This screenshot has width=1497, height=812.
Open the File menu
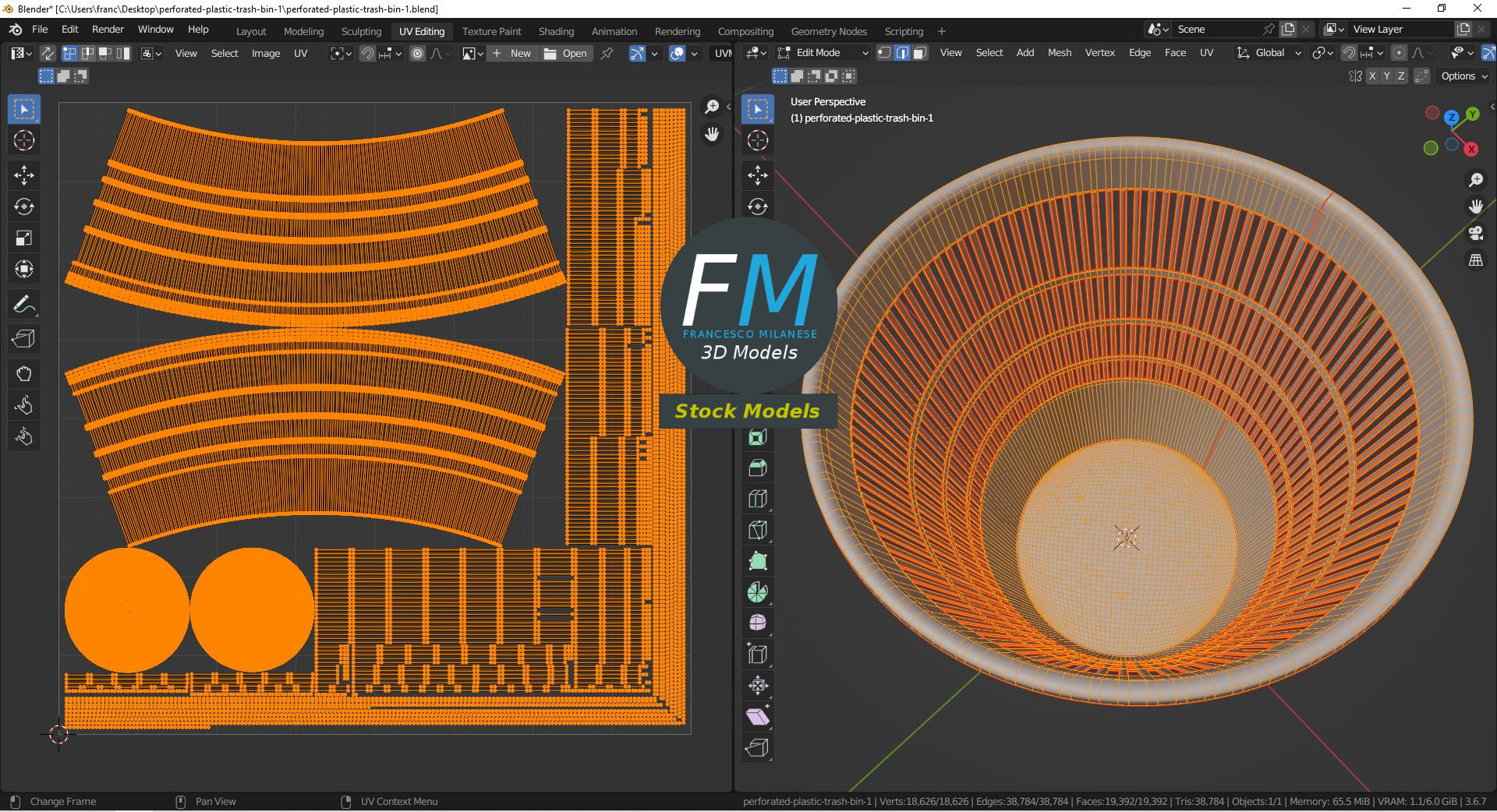[x=40, y=30]
